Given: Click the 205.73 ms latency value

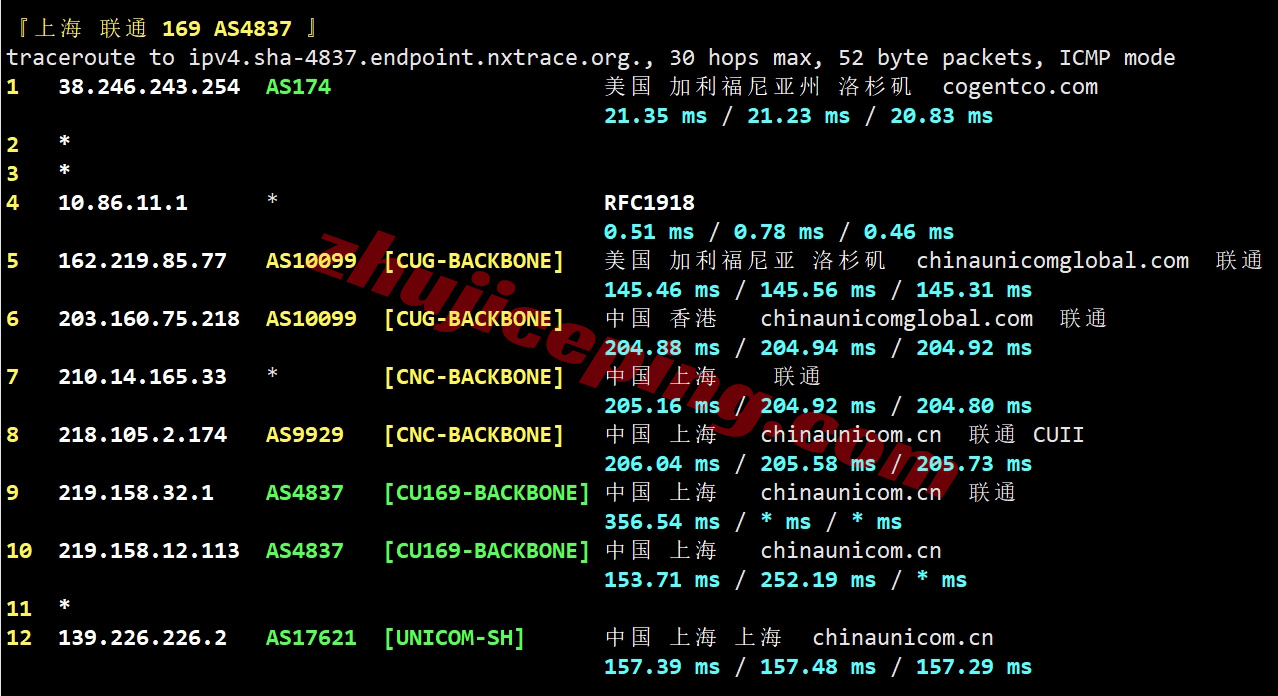Looking at the screenshot, I should [974, 464].
